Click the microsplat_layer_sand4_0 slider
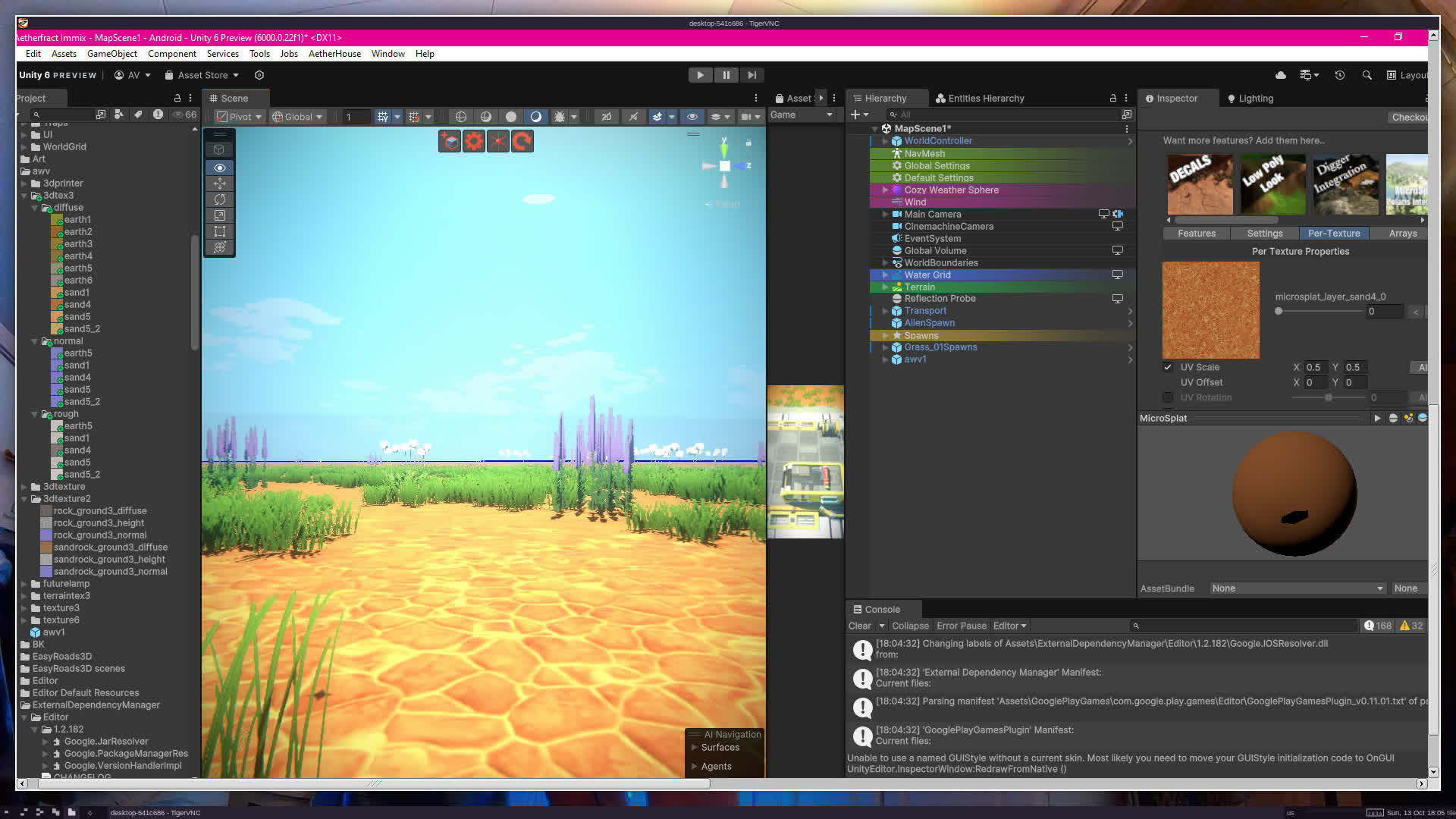 point(1319,312)
